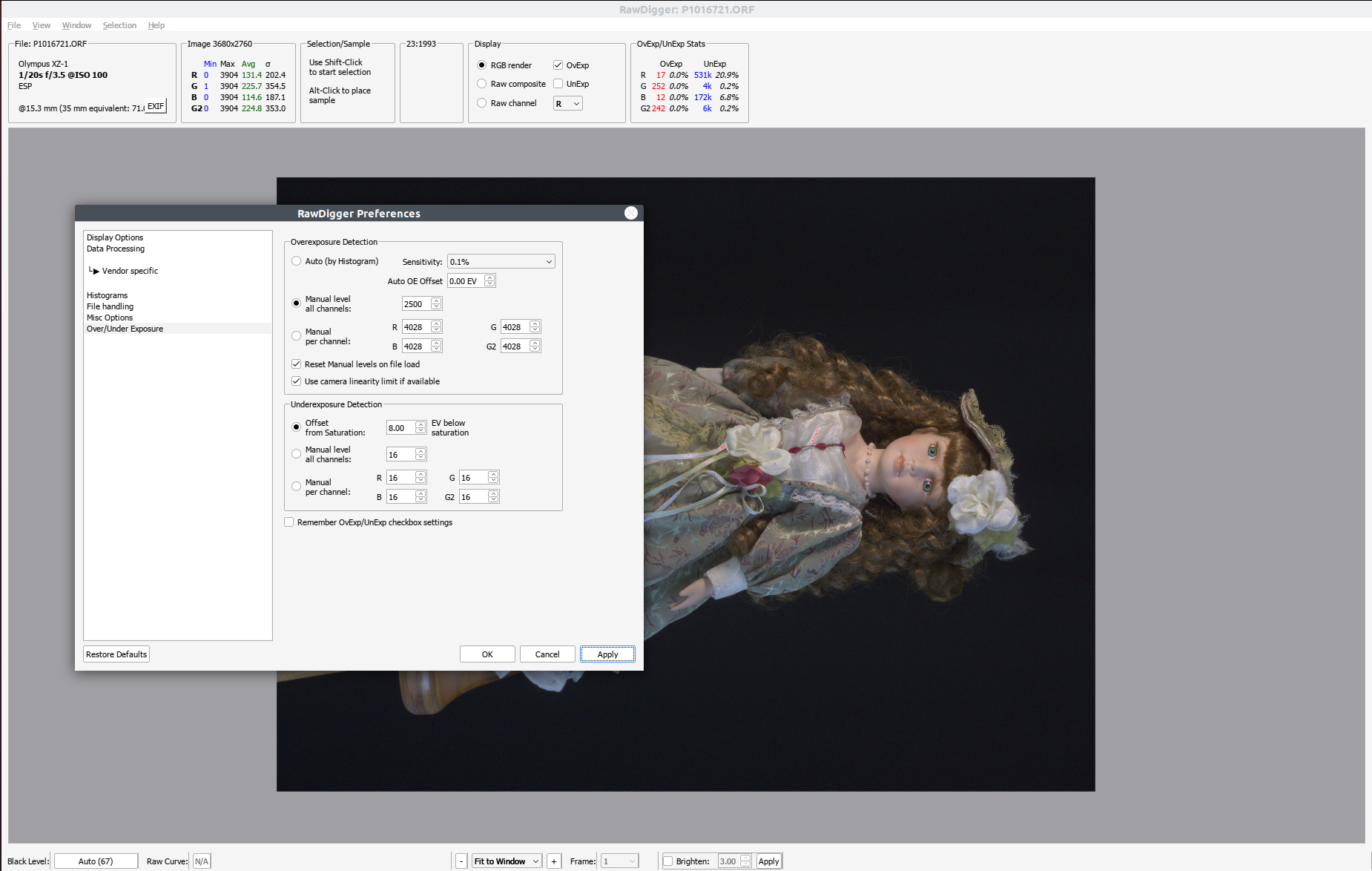This screenshot has width=1372, height=871.
Task: Click the zoom in plus button
Action: coord(554,861)
